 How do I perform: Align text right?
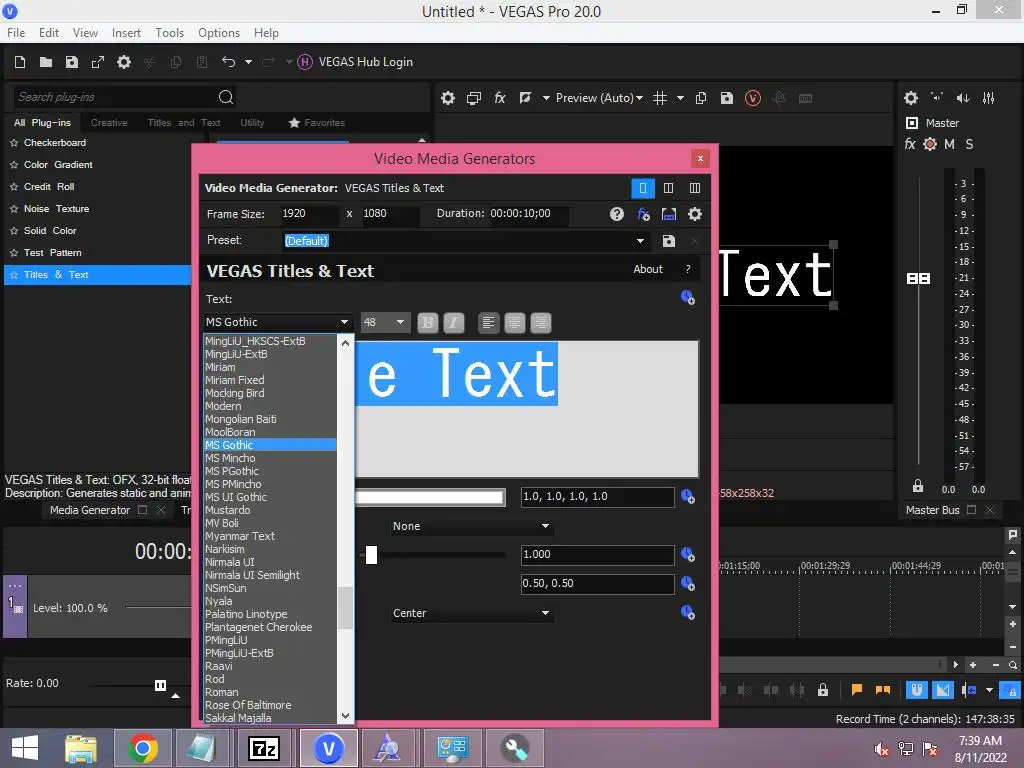pos(541,323)
